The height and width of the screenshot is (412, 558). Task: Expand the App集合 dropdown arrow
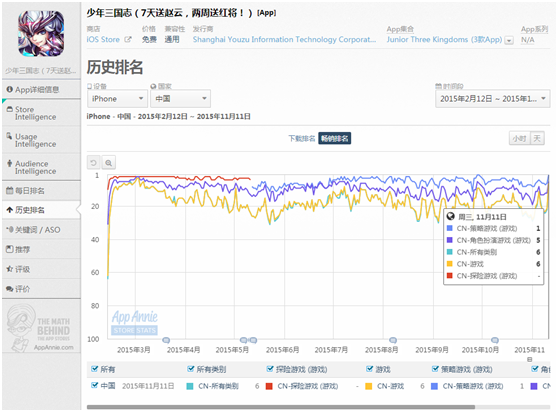tap(509, 40)
